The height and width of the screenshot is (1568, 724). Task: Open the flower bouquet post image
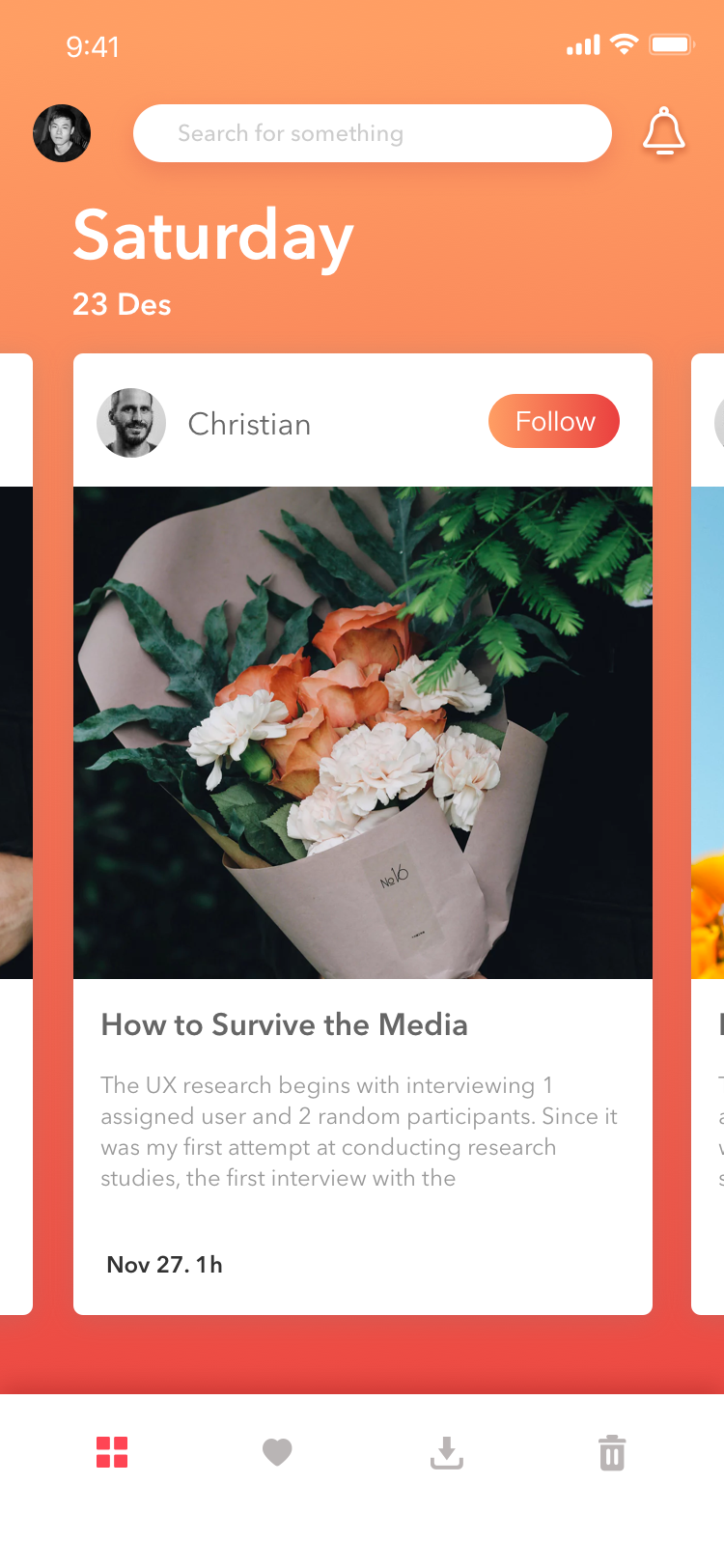[363, 733]
